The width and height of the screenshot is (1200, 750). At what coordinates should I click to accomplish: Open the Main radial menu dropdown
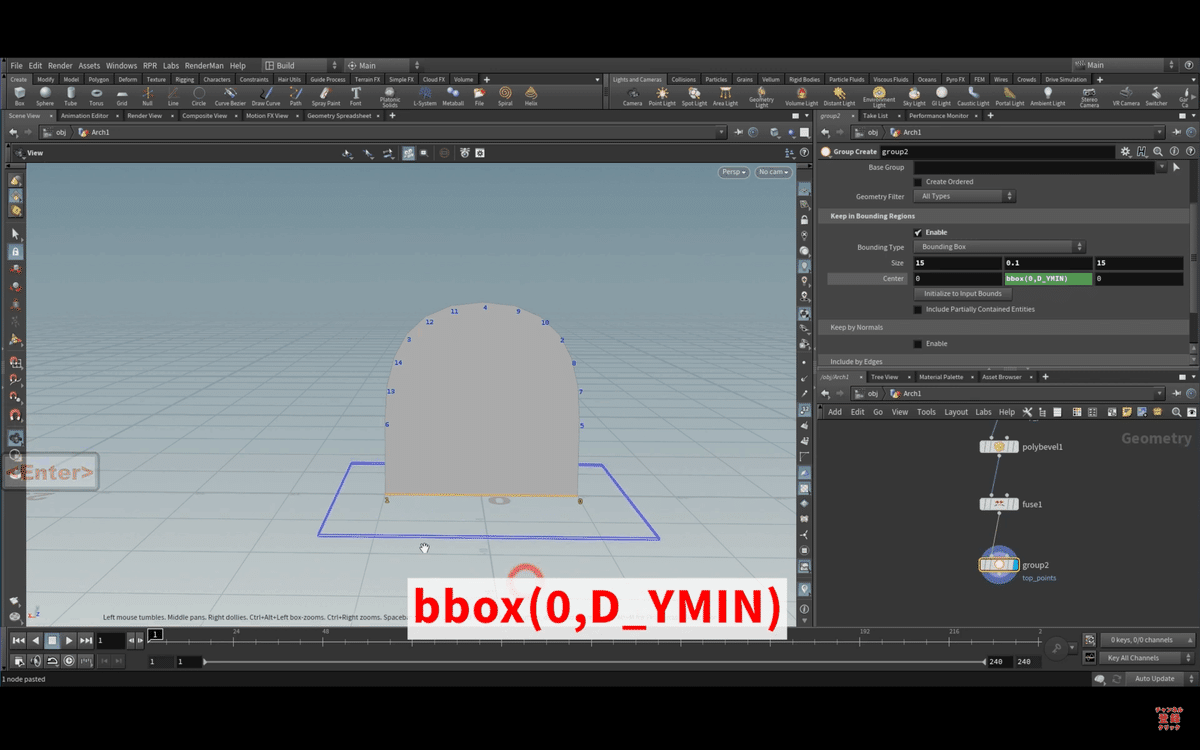click(x=383, y=66)
